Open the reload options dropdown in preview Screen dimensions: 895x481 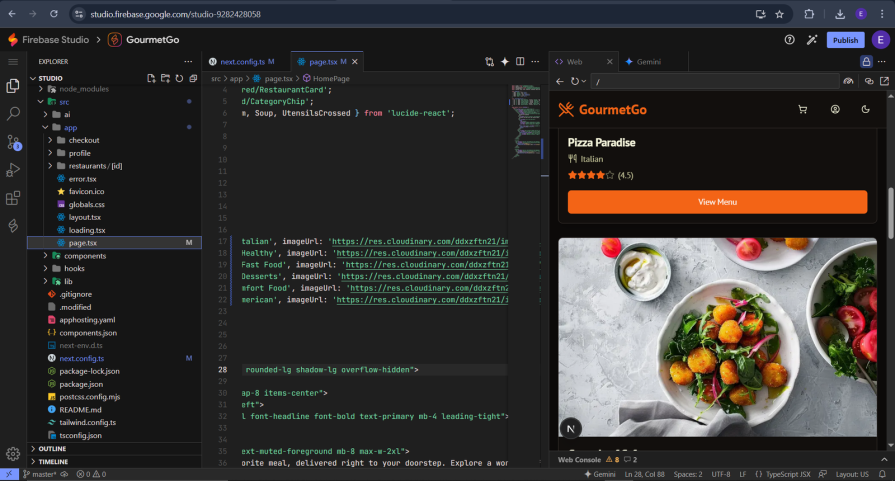point(584,82)
